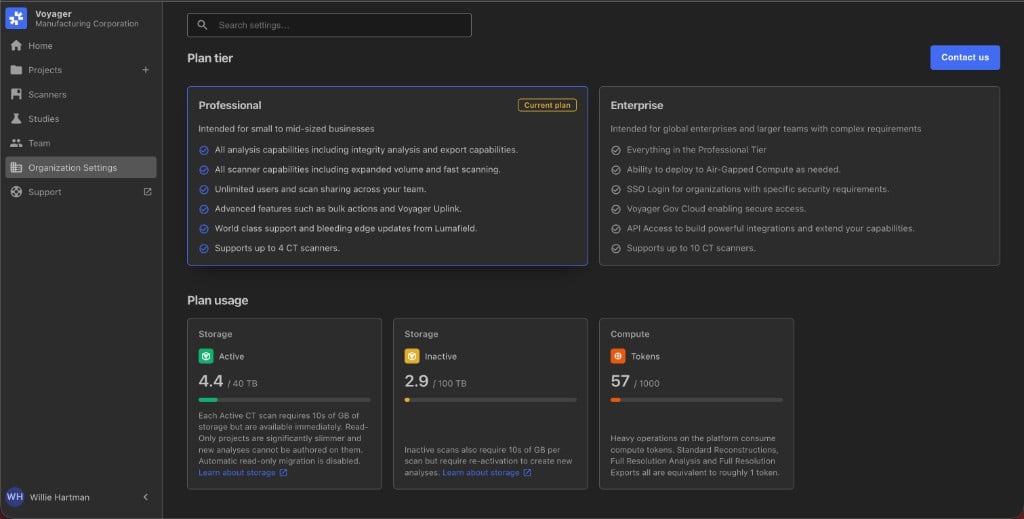1024x519 pixels.
Task: Click the Support lifebuoy icon
Action: [16, 192]
